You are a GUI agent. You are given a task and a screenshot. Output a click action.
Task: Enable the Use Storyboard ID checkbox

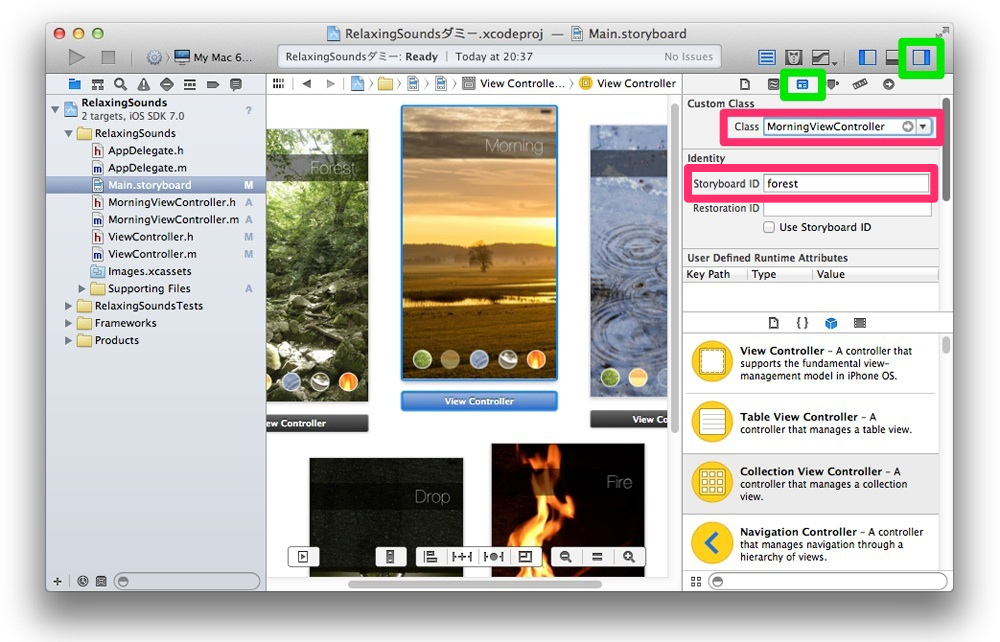769,227
